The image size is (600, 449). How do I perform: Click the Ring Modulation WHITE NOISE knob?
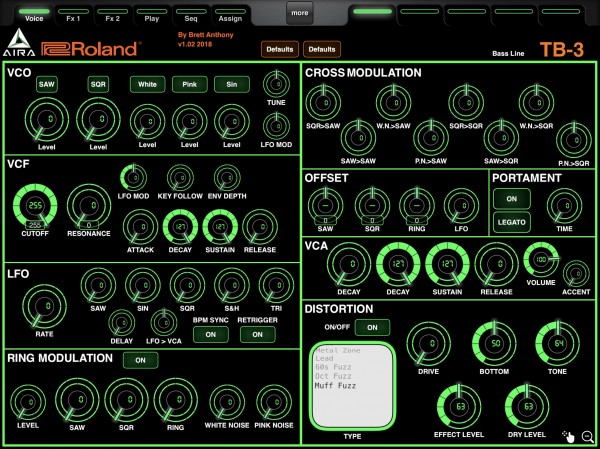pyautogui.click(x=227, y=402)
